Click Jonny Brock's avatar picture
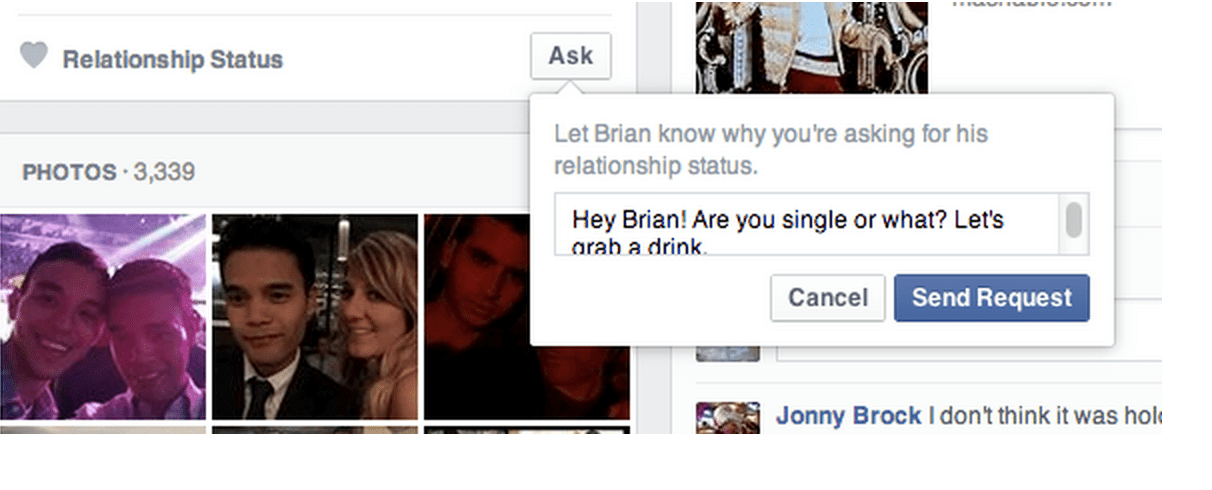Image resolution: width=1212 pixels, height=490 pixels. [728, 418]
